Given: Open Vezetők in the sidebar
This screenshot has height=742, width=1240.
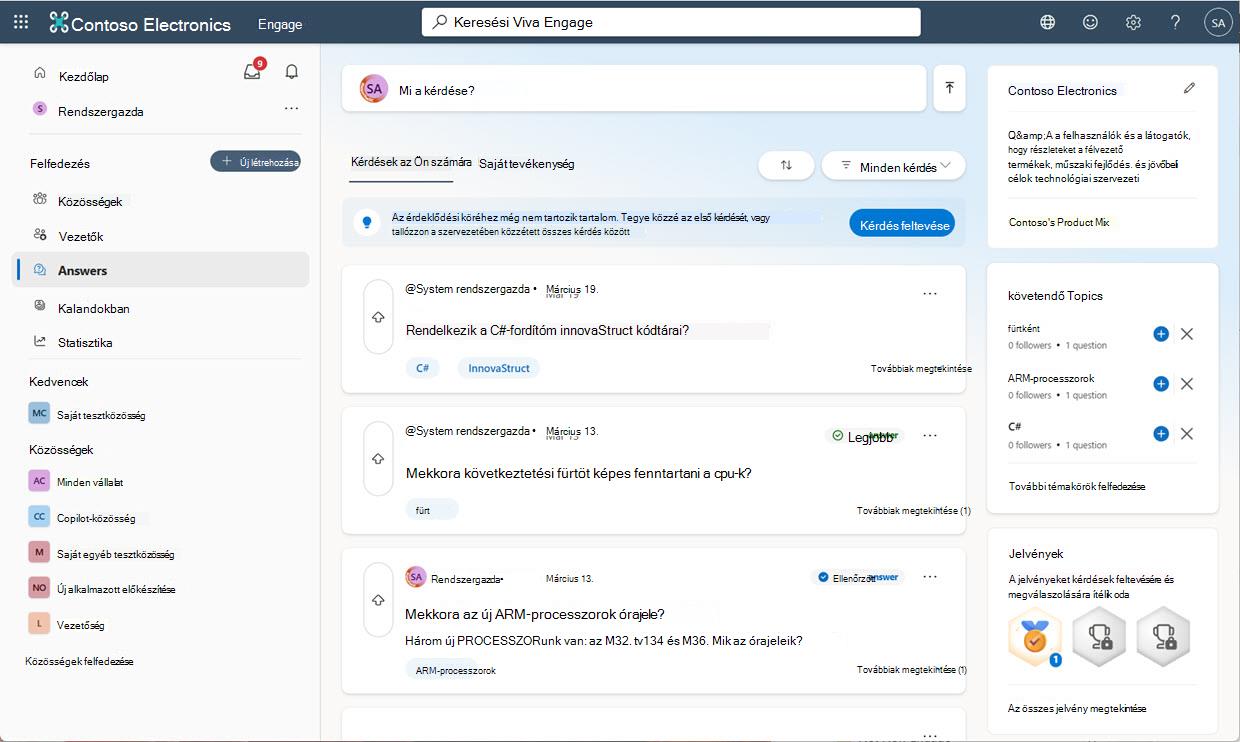Looking at the screenshot, I should (x=81, y=236).
